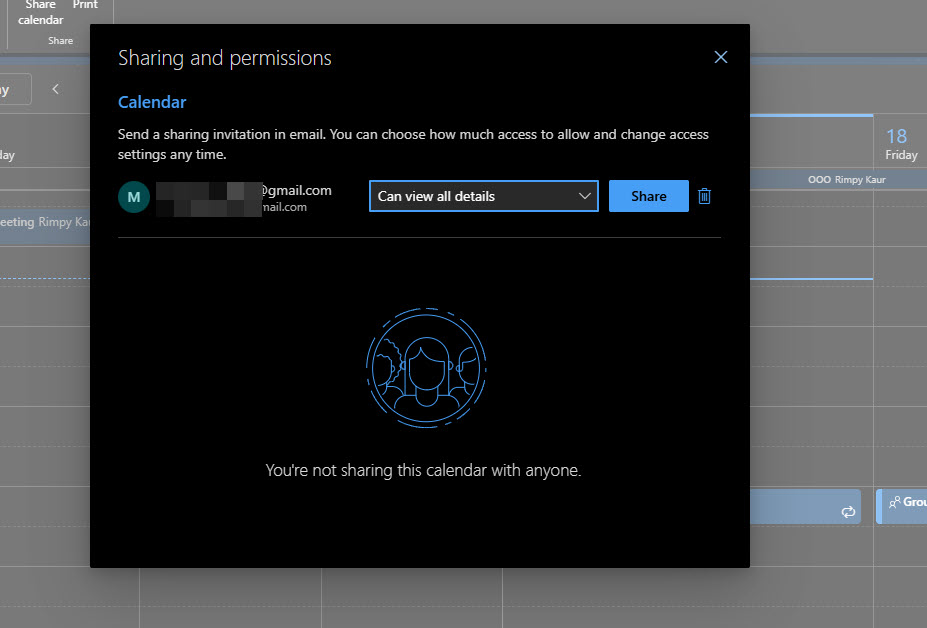Close the Sharing and permissions dialog
927x628 pixels.
(x=721, y=57)
